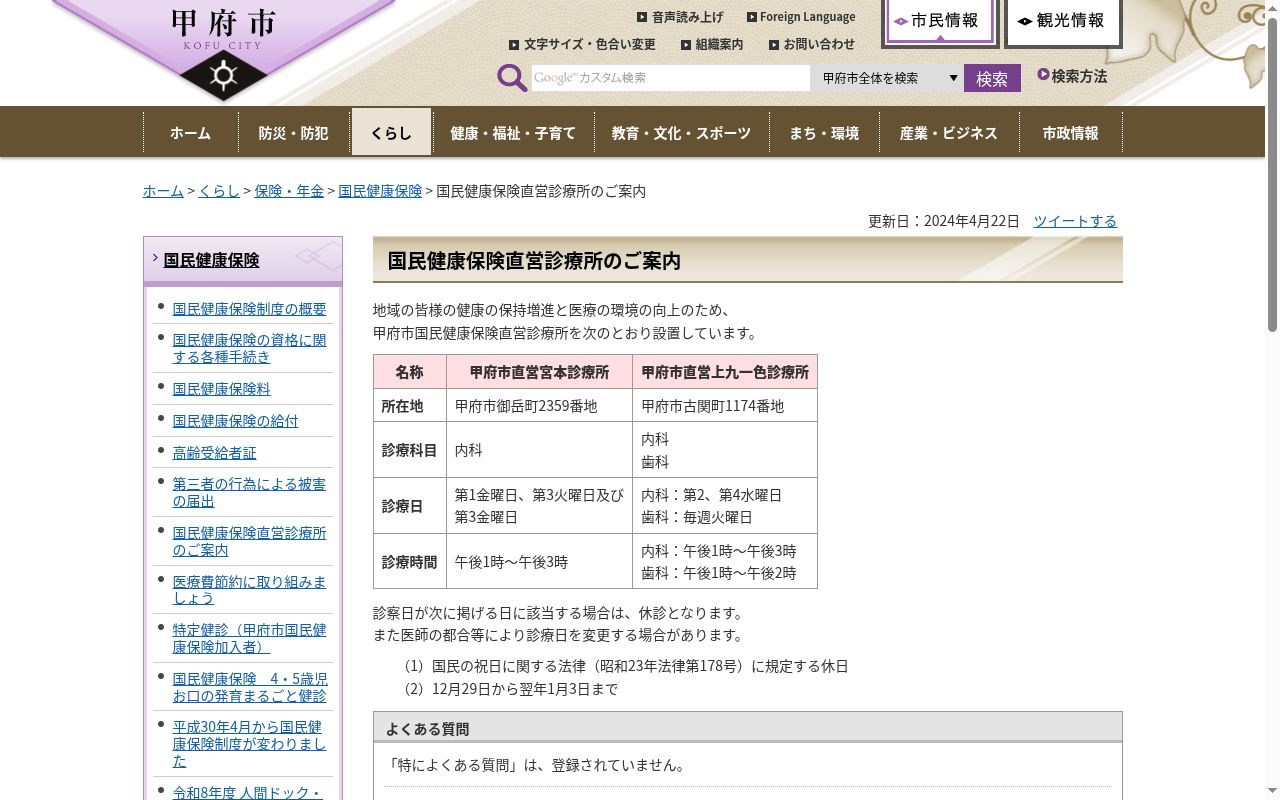
Task: Click the Kofu City logo emblem
Action: point(223,52)
